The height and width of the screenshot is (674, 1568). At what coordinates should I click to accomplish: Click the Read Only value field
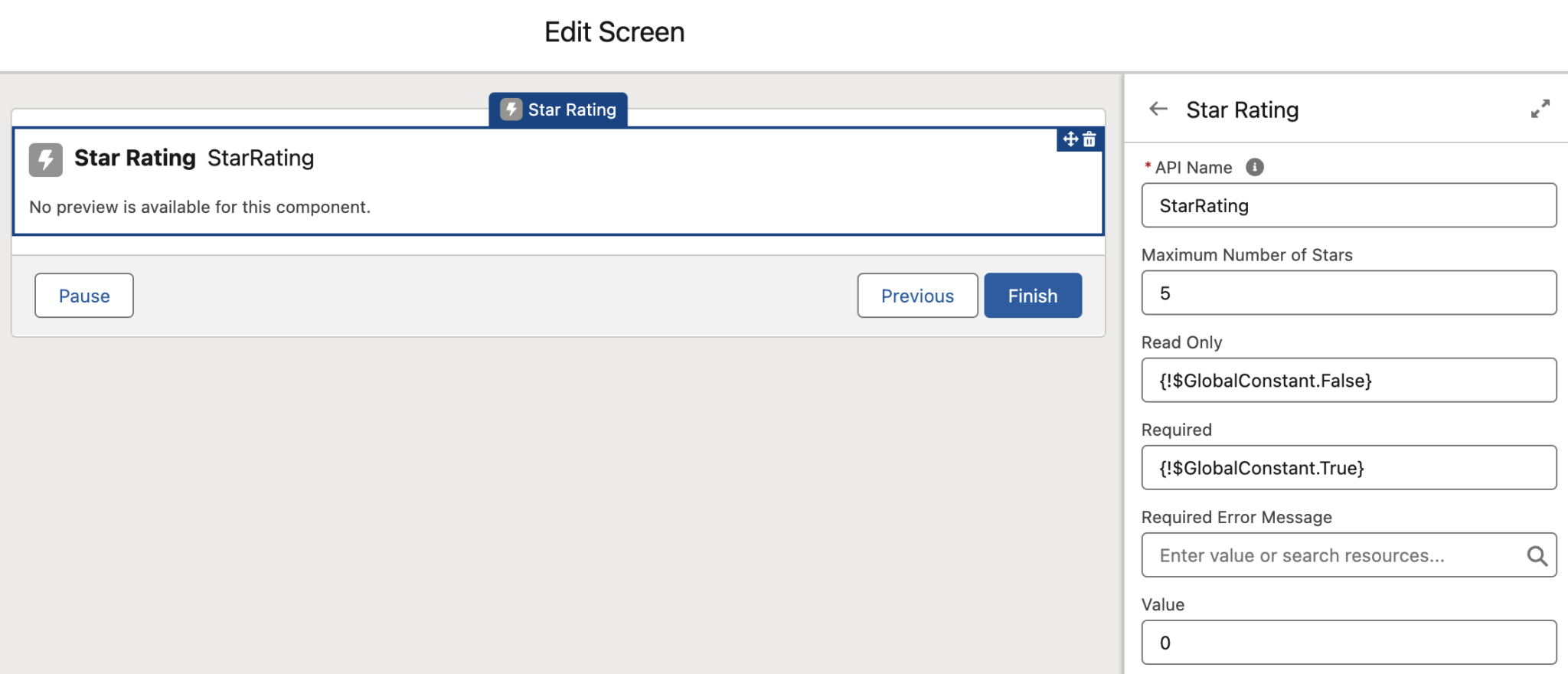point(1348,380)
